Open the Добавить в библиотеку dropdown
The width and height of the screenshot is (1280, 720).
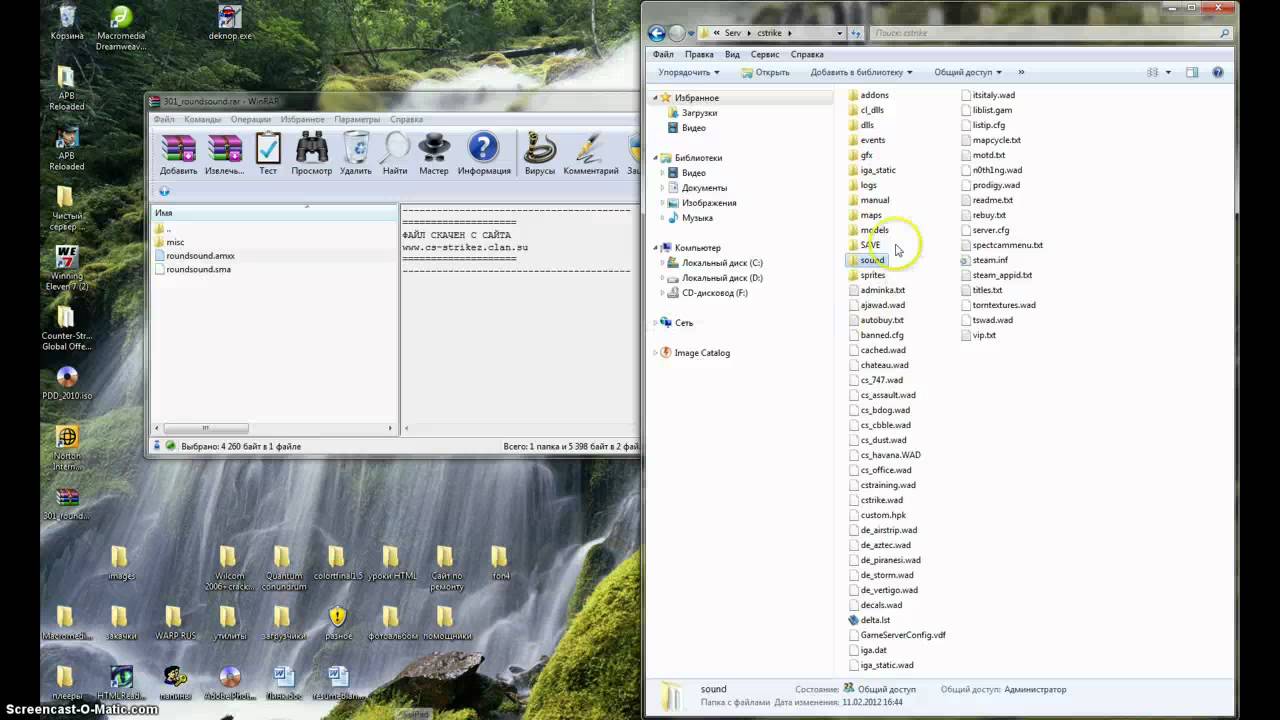[861, 72]
